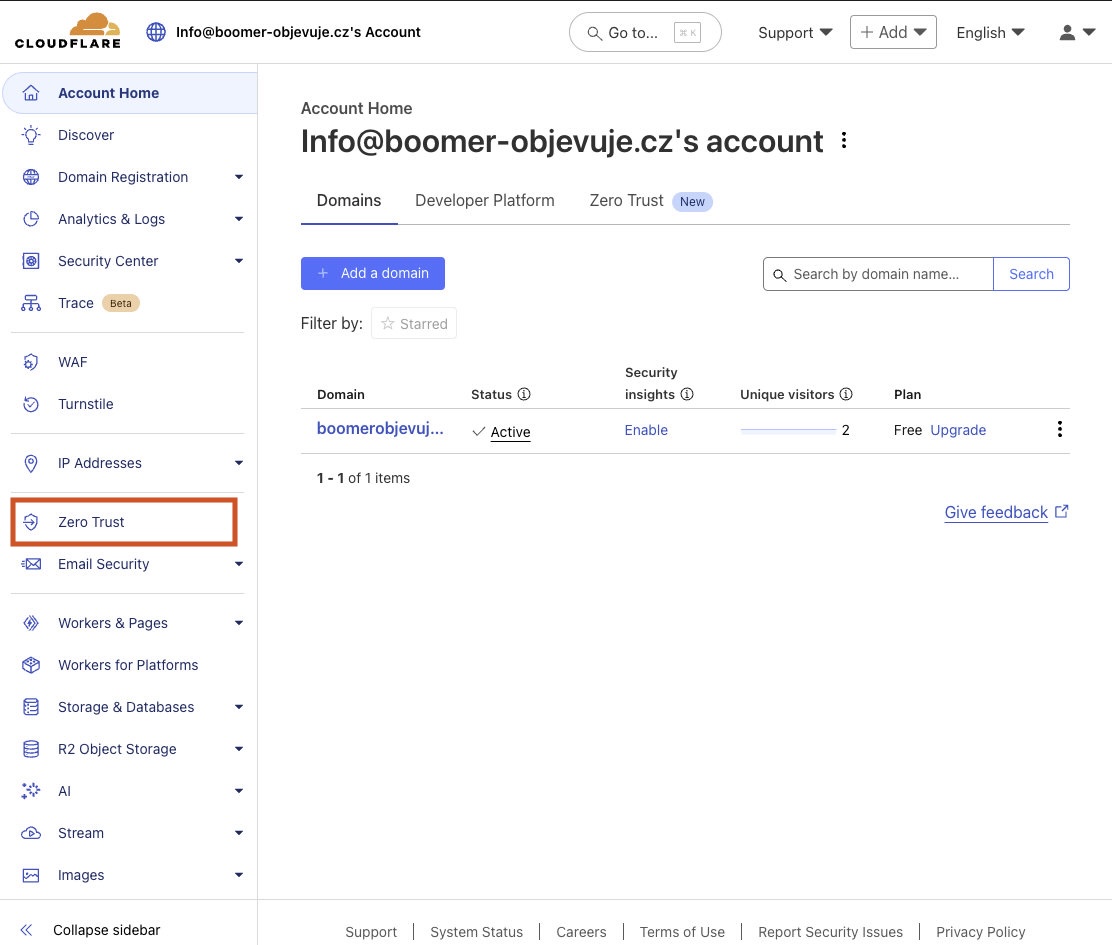This screenshot has width=1112, height=945.
Task: Switch to the Zero Trust tab
Action: 627,201
